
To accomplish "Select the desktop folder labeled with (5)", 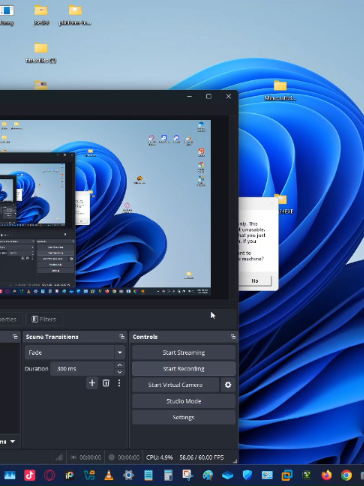I will click(x=41, y=53).
